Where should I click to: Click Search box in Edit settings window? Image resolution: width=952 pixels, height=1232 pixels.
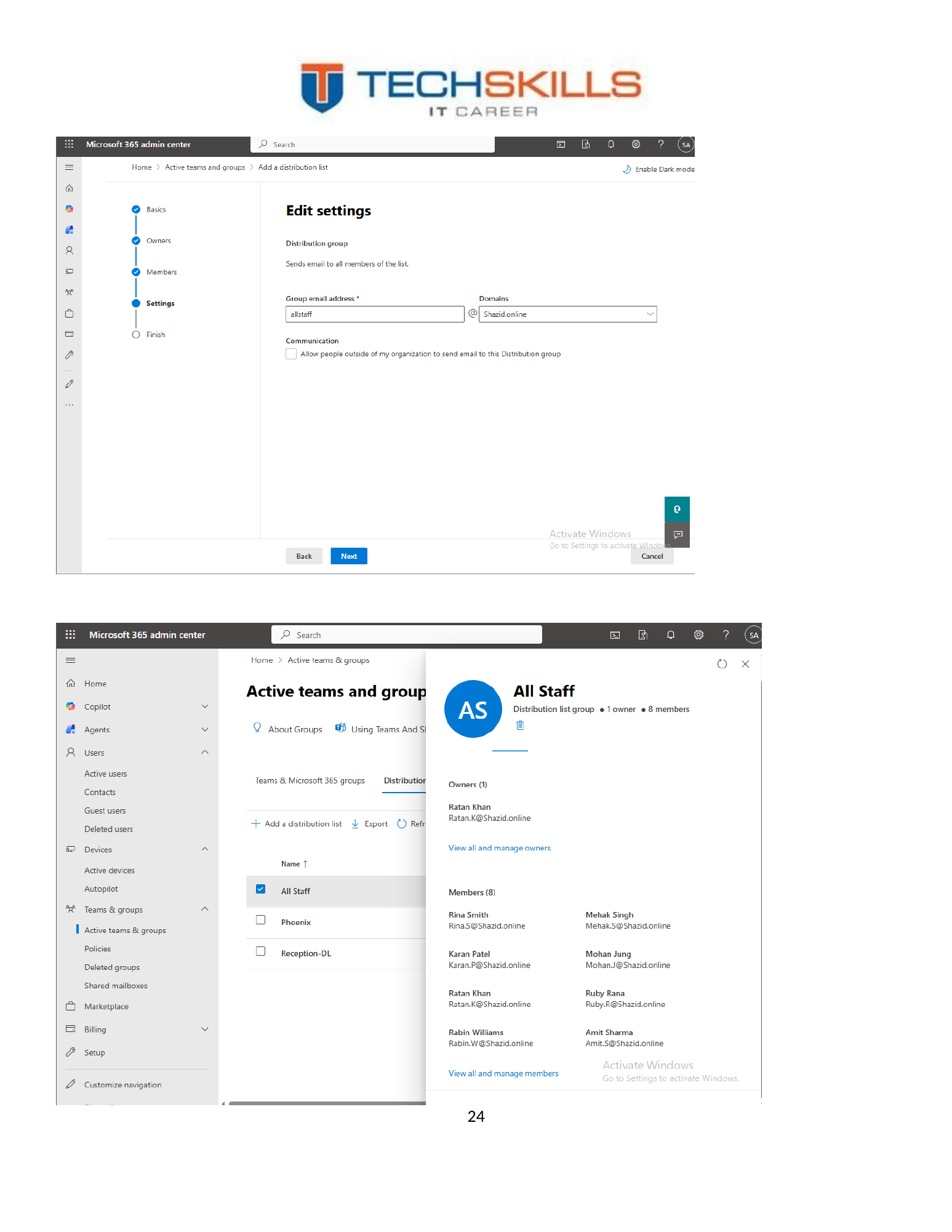tap(373, 145)
